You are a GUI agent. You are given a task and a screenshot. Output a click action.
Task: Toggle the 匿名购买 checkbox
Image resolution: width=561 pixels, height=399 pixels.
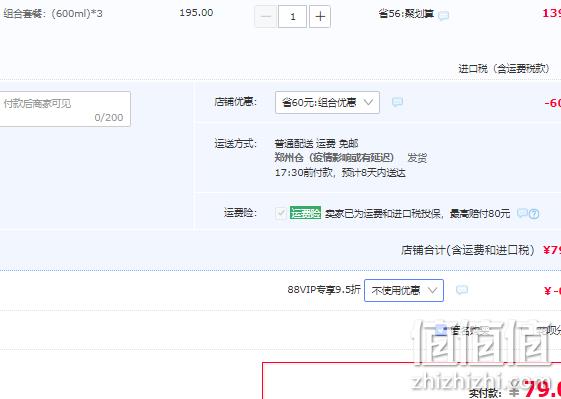pos(441,330)
